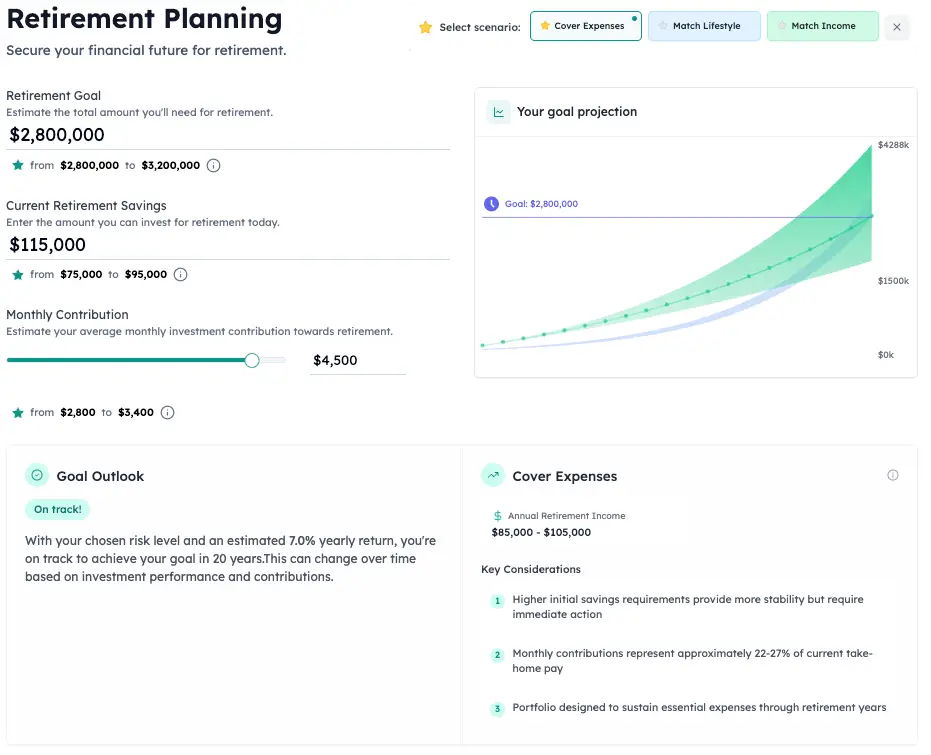Switch to Match Lifestyle scenario
This screenshot has width=931, height=755.
(x=704, y=26)
